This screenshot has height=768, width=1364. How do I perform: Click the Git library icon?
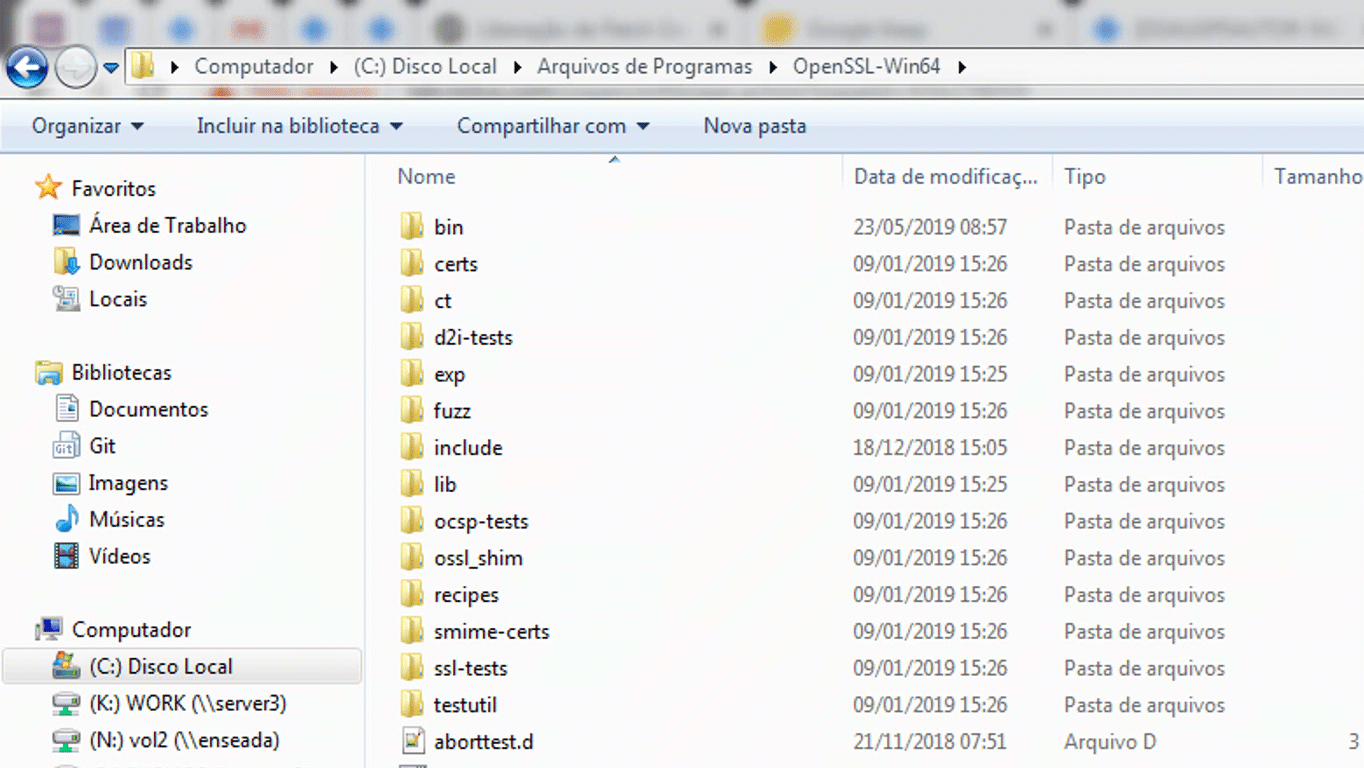click(x=66, y=446)
